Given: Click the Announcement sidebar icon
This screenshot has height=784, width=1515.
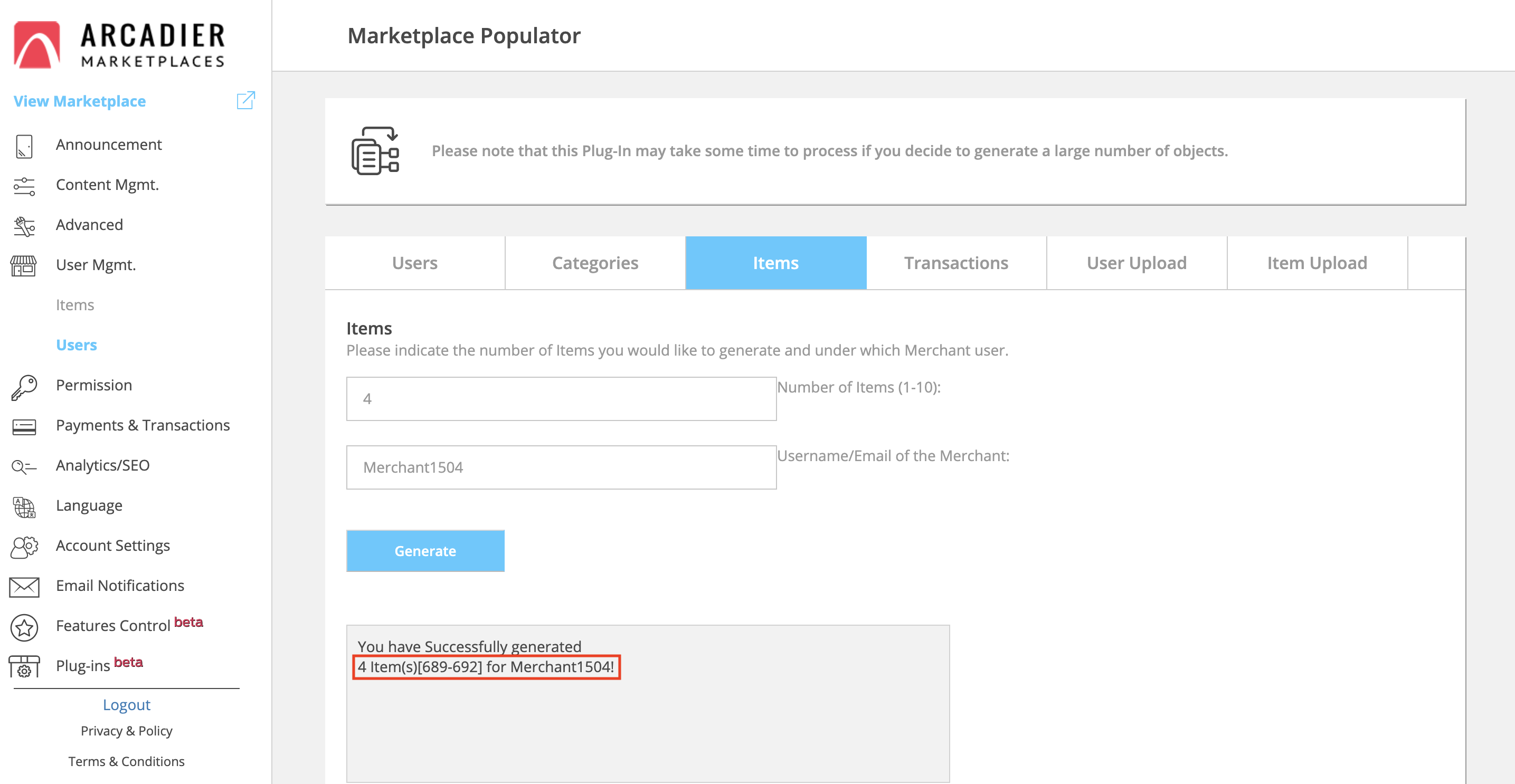Looking at the screenshot, I should (x=24, y=146).
